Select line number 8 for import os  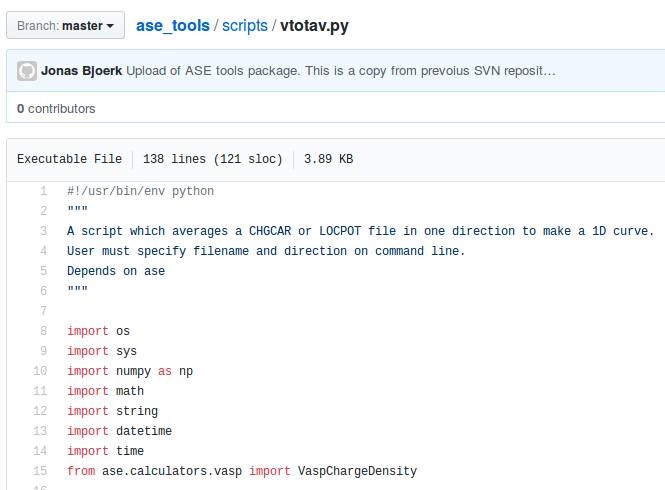pos(43,331)
